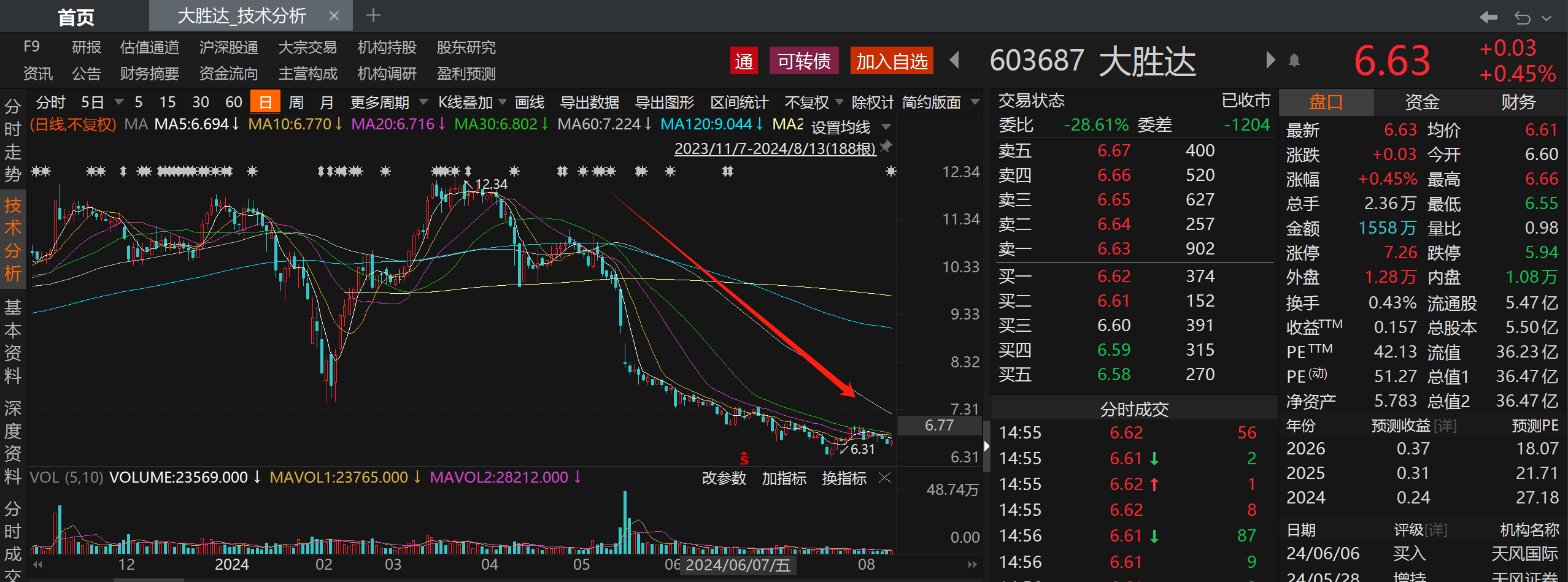Pin the date range with the pin icon
The image size is (1568, 582).
coord(886,147)
